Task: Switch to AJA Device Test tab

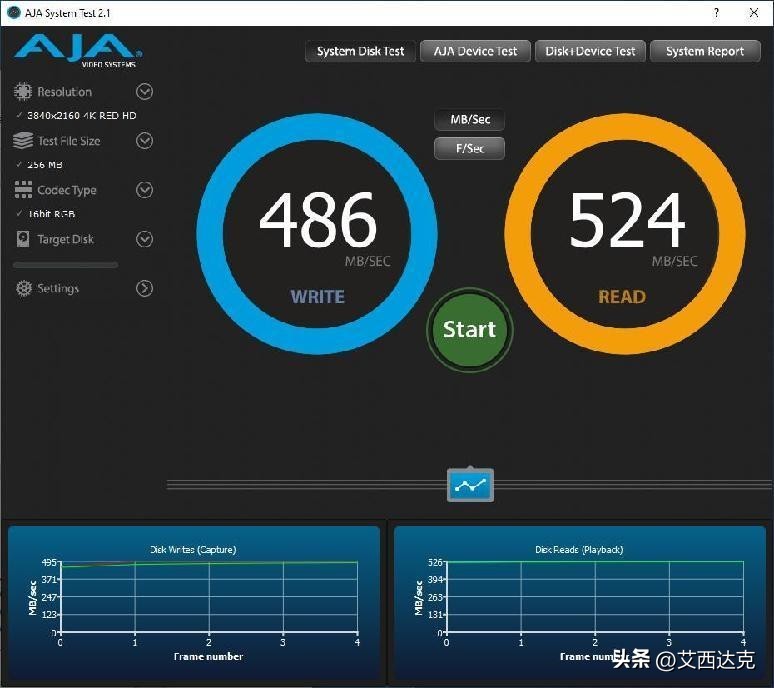Action: 475,51
